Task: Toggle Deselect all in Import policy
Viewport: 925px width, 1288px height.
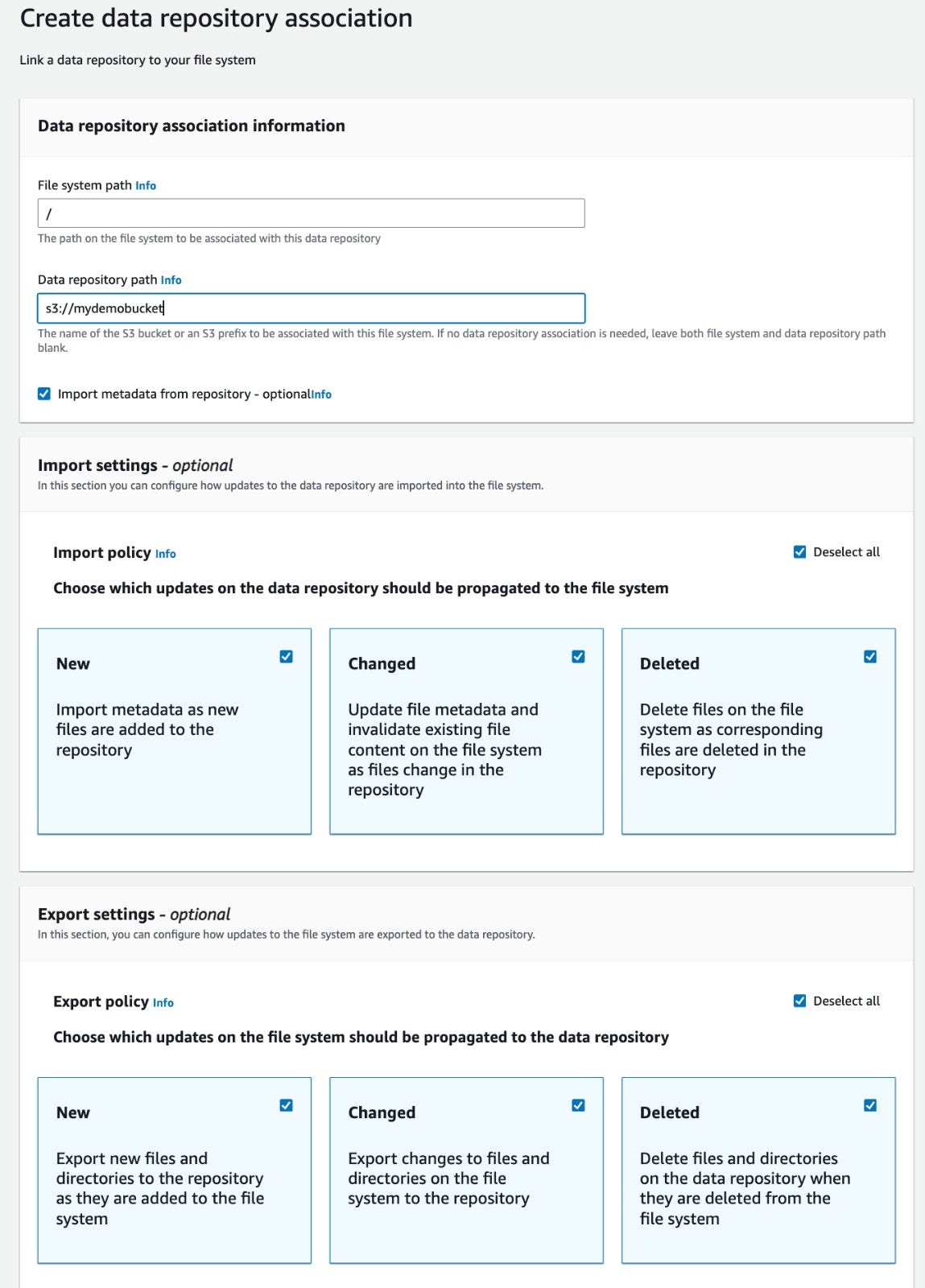Action: [x=799, y=551]
